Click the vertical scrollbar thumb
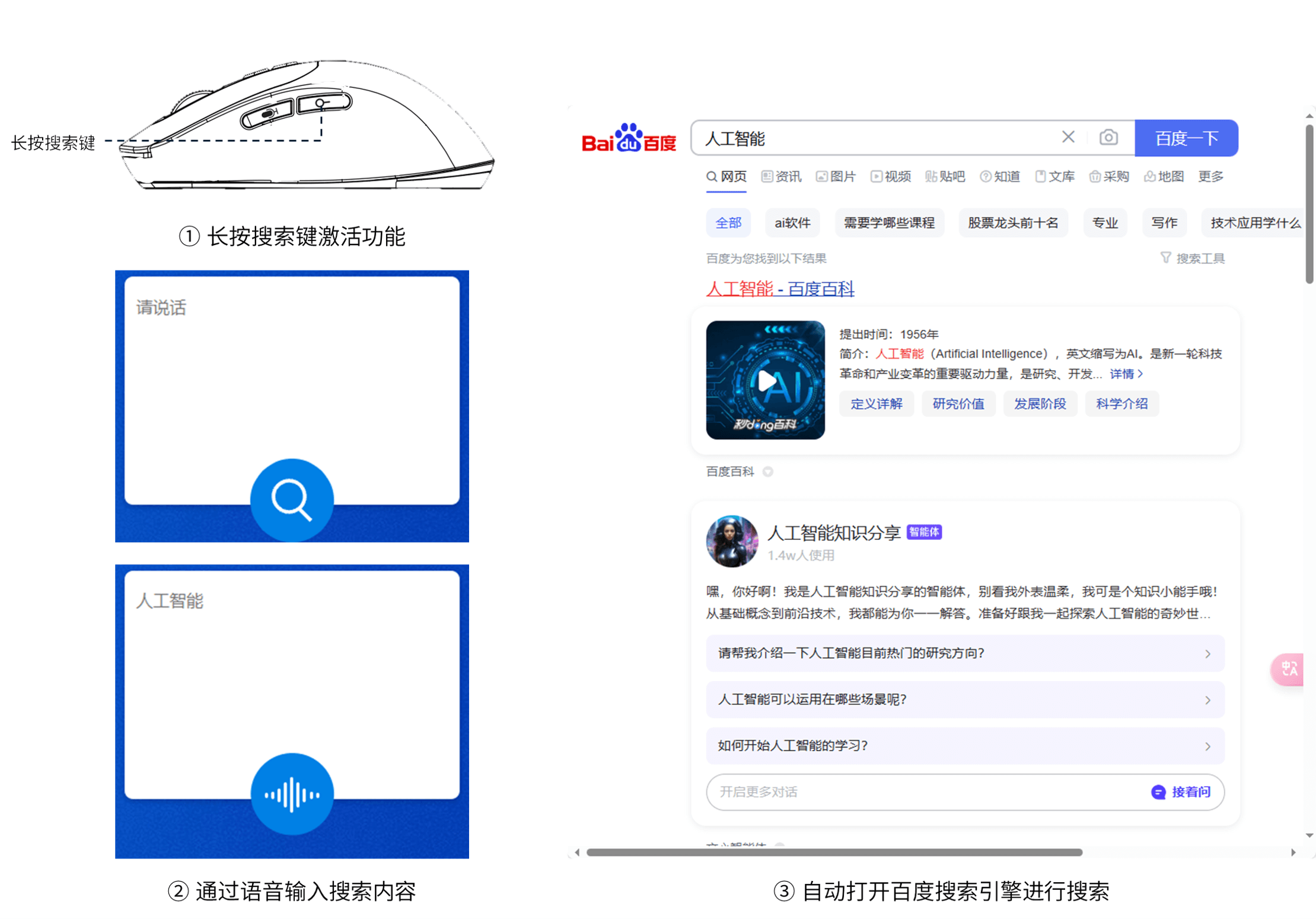 [1309, 203]
